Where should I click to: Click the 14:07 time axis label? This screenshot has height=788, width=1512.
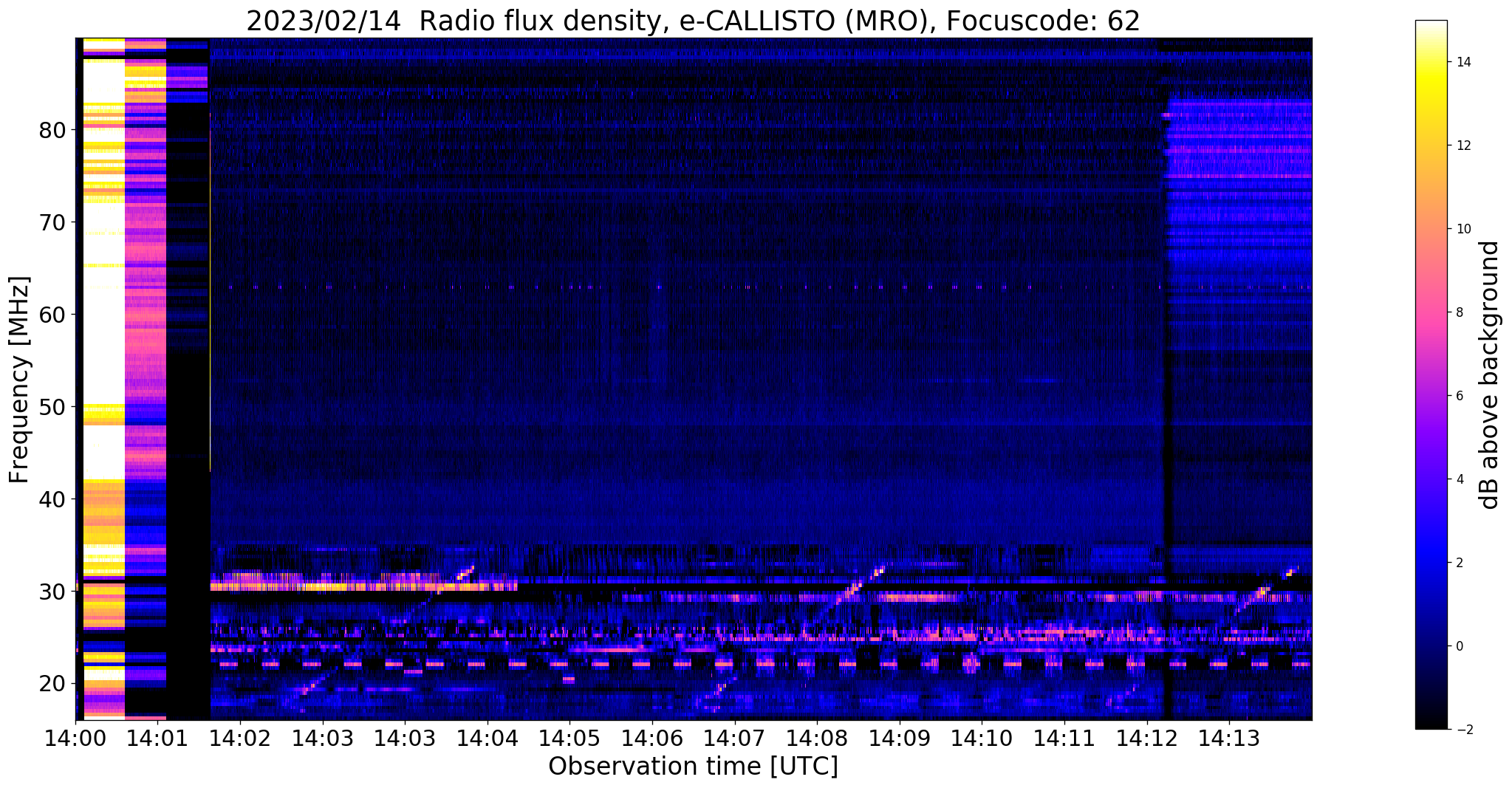(x=734, y=737)
